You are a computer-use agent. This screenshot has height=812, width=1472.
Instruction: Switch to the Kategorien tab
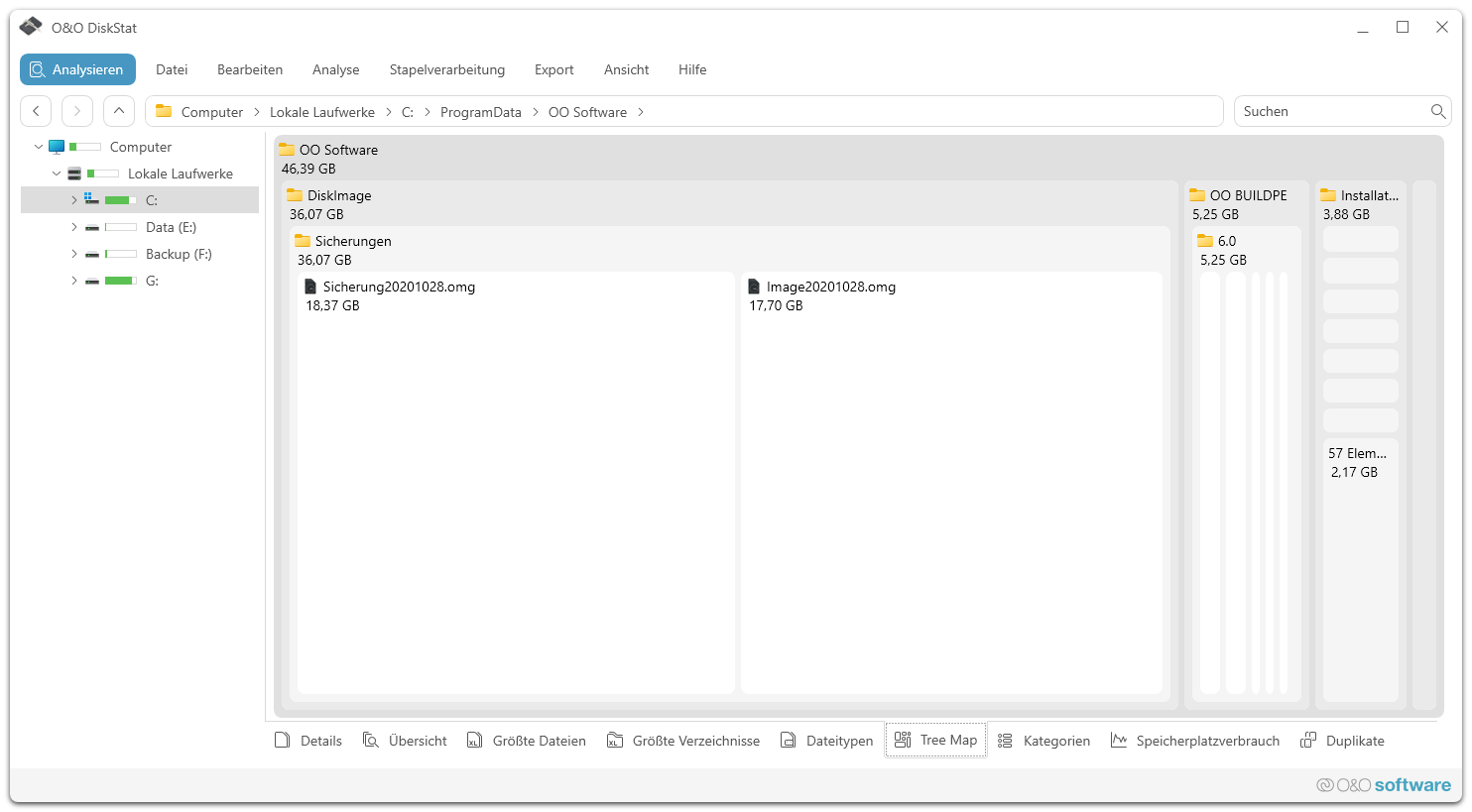tap(1043, 741)
